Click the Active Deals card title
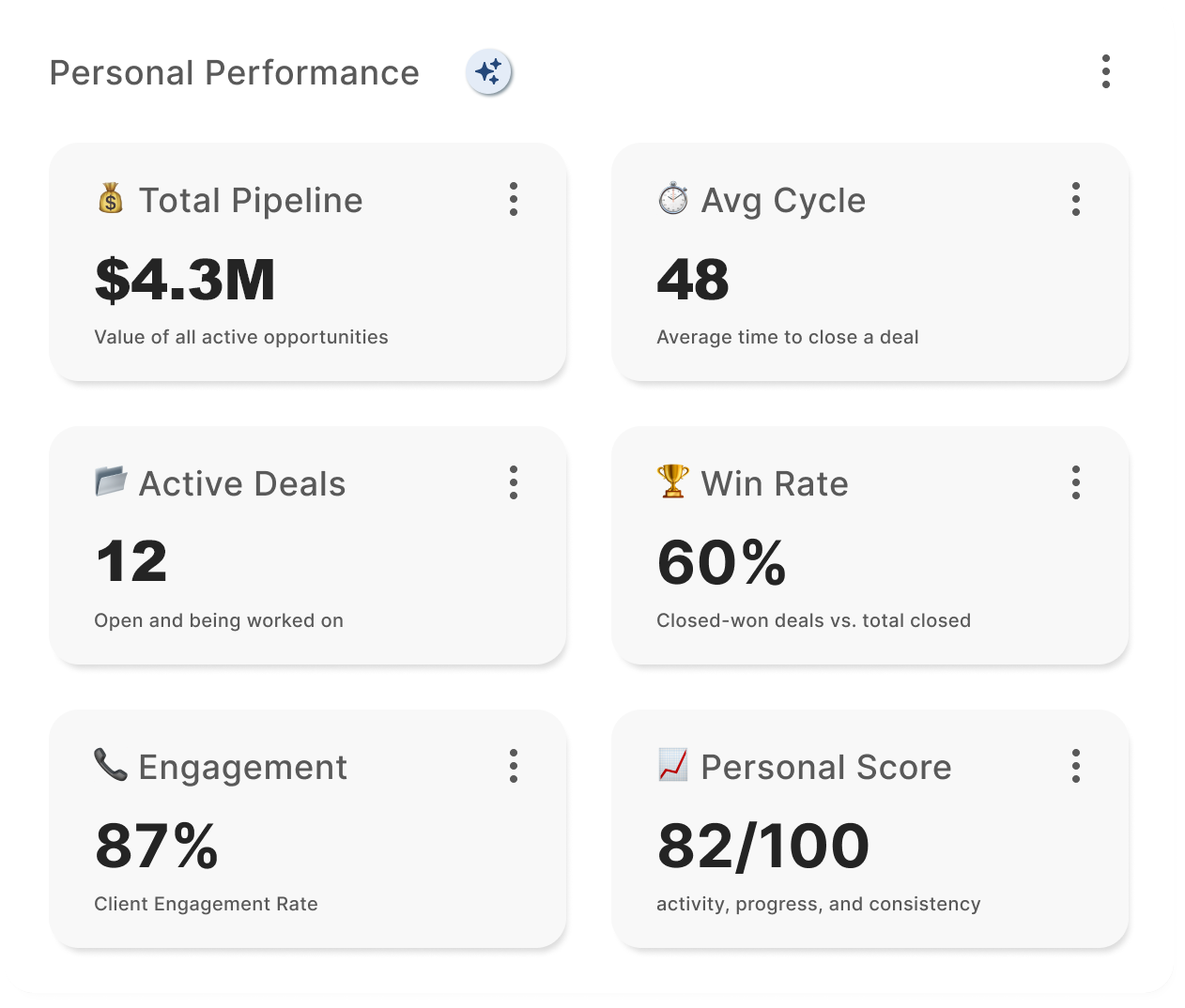The image size is (1185, 1008). [242, 484]
